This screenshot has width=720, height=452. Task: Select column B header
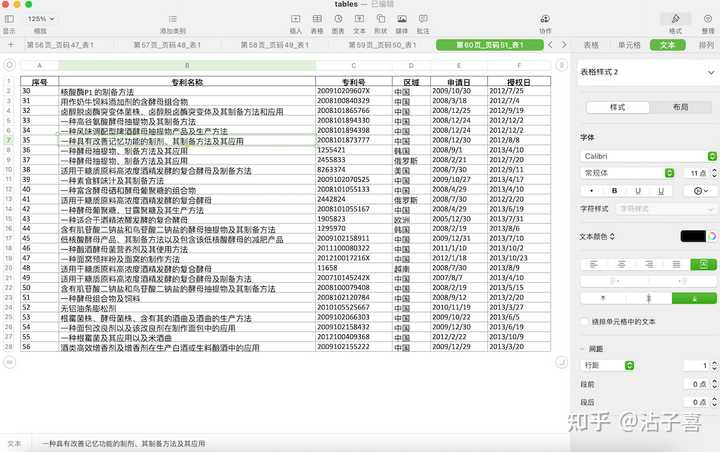click(x=187, y=66)
